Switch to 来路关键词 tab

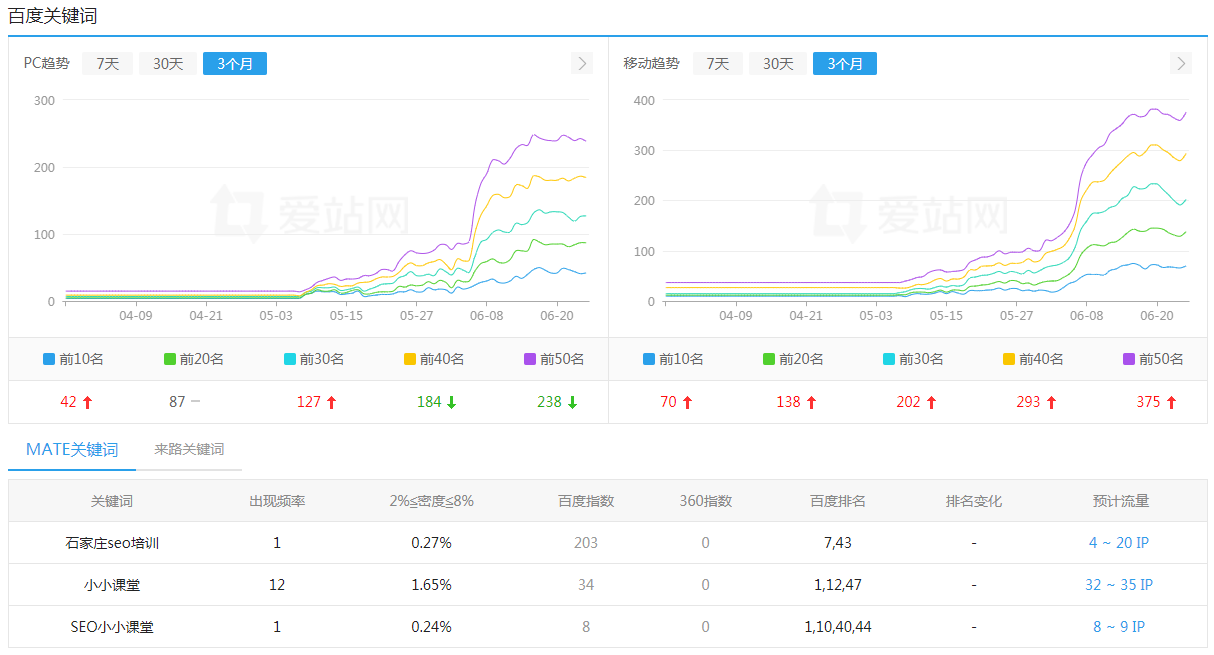pos(189,449)
